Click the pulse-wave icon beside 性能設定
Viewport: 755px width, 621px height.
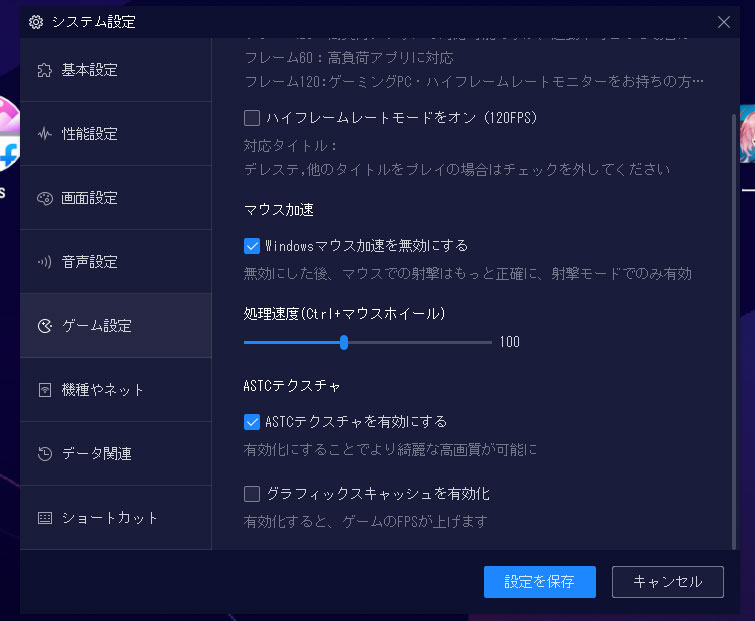coord(44,134)
